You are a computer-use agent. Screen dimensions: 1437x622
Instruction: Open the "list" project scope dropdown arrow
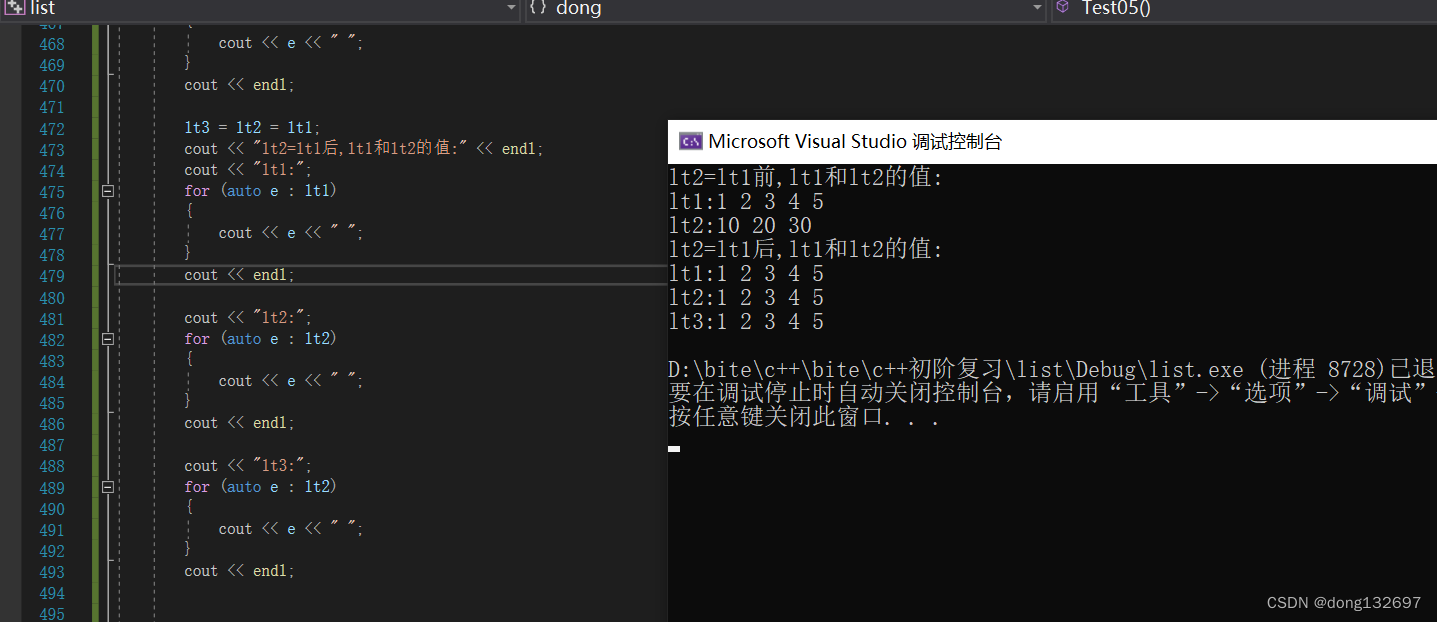coord(511,8)
